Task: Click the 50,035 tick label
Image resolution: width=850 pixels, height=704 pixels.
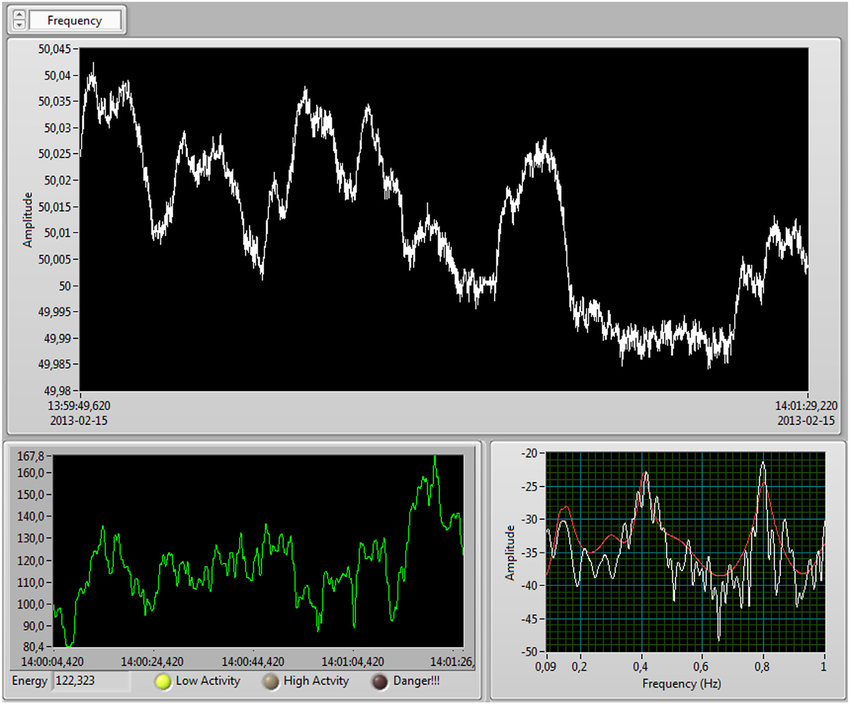Action: [x=54, y=102]
